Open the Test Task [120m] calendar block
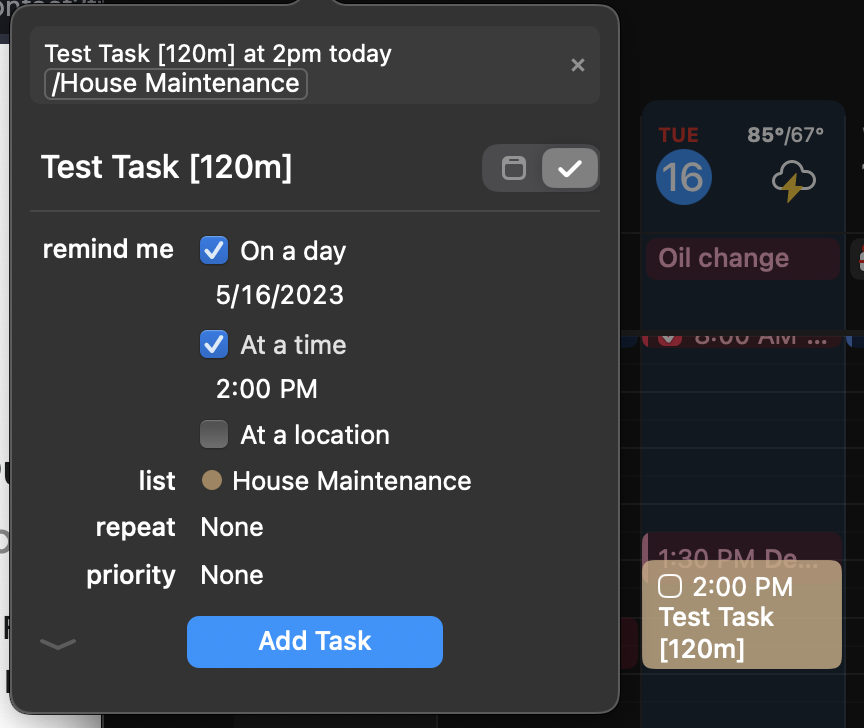 click(x=742, y=614)
